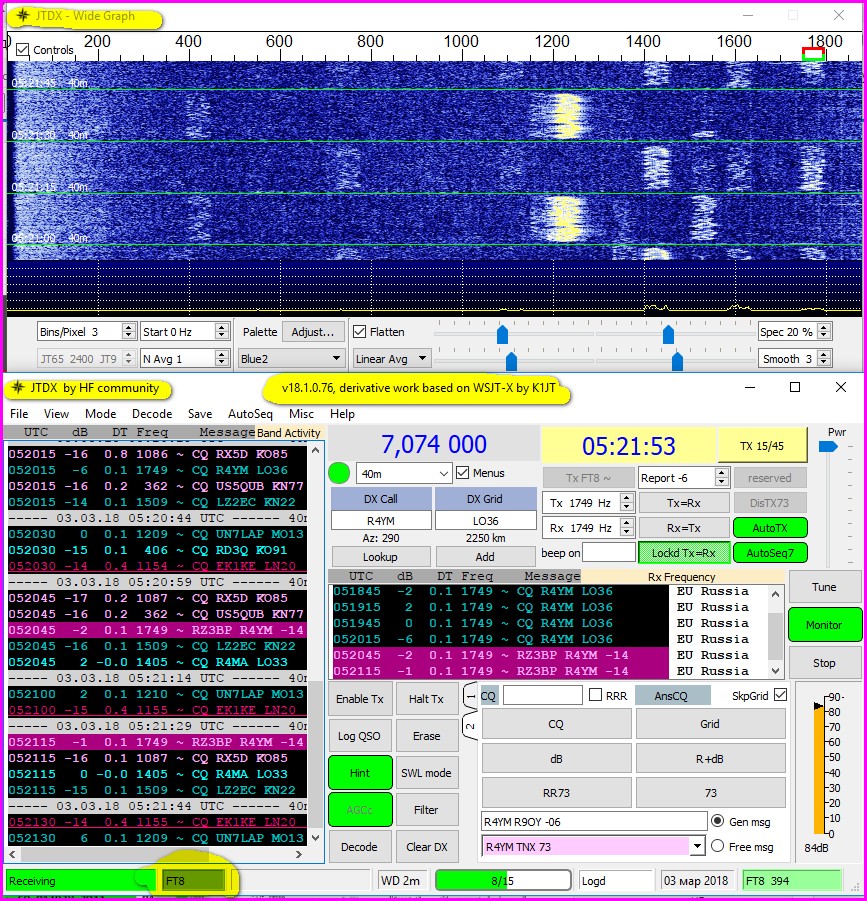Adjust the Pwr slider handle
This screenshot has height=901, width=867.
pos(826,447)
